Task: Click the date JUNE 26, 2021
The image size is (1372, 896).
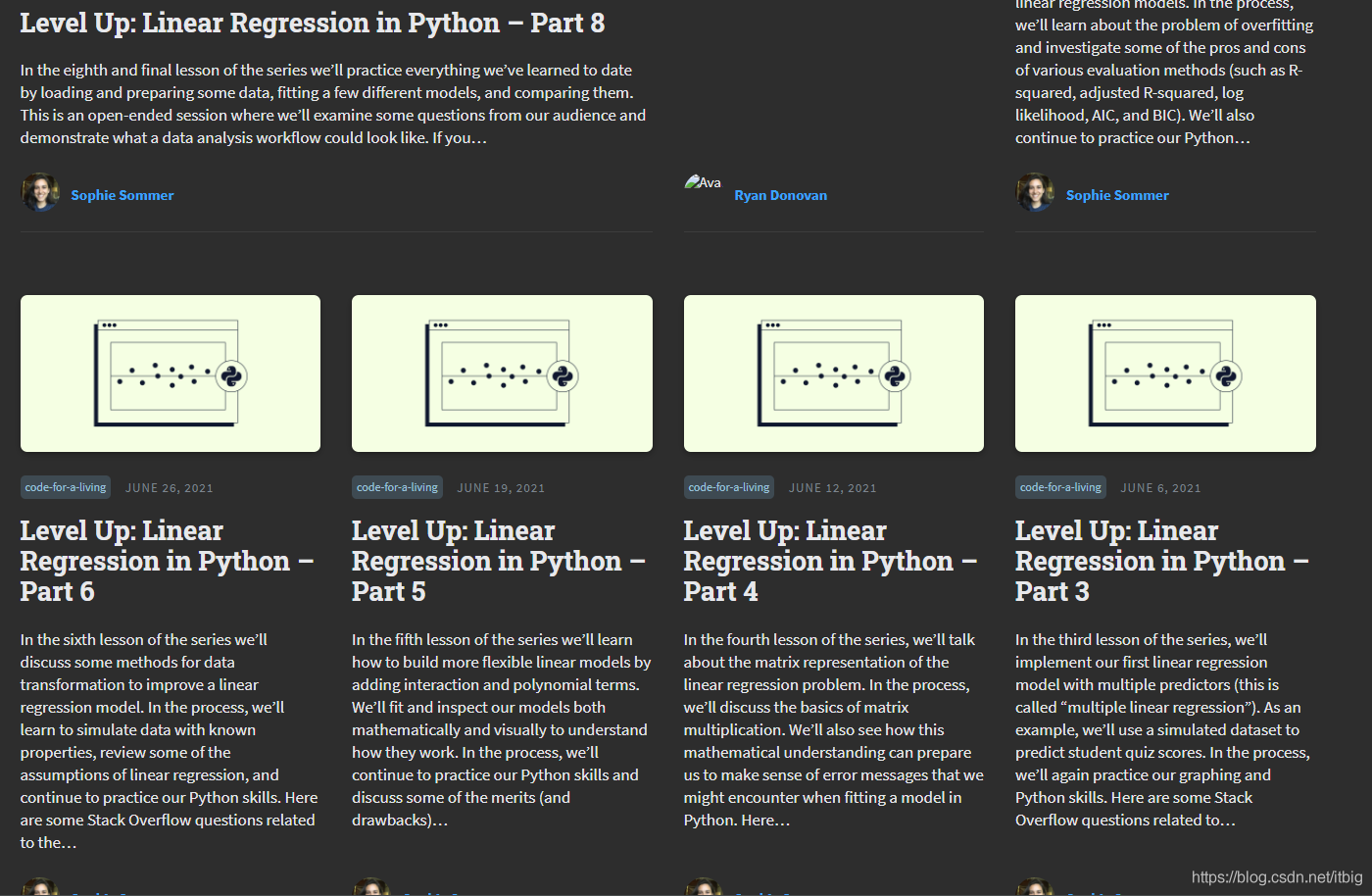Action: pyautogui.click(x=169, y=488)
